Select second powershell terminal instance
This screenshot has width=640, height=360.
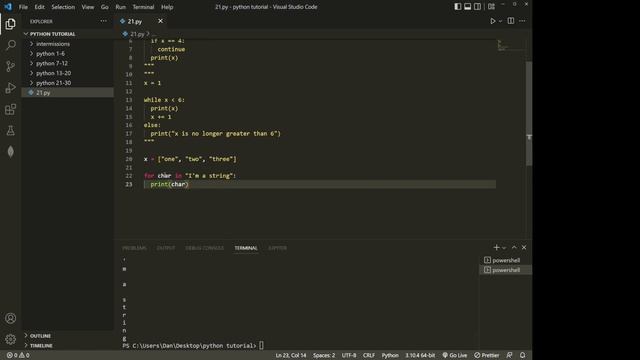click(x=505, y=270)
